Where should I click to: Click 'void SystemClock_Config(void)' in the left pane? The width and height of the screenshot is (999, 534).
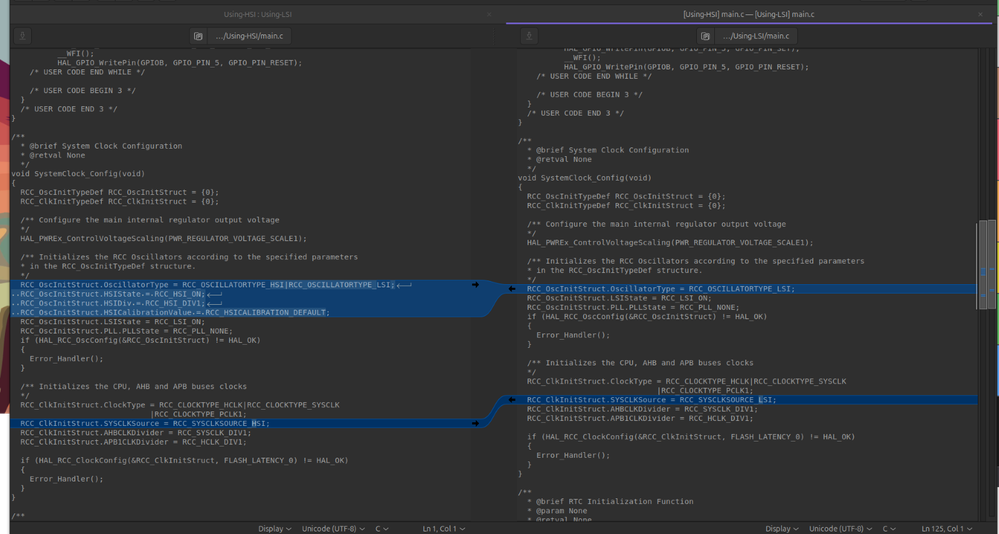point(78,173)
